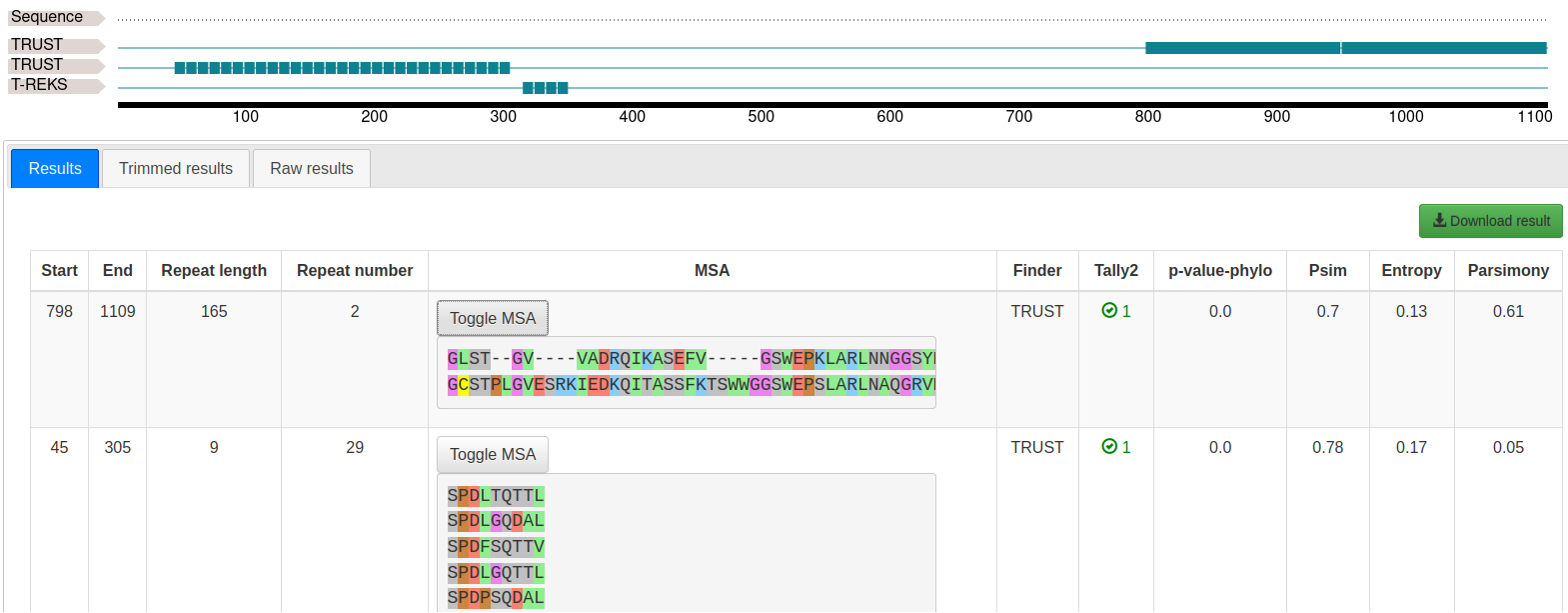This screenshot has width=1568, height=613.
Task: Click the download icon on Download result button
Action: [1439, 220]
